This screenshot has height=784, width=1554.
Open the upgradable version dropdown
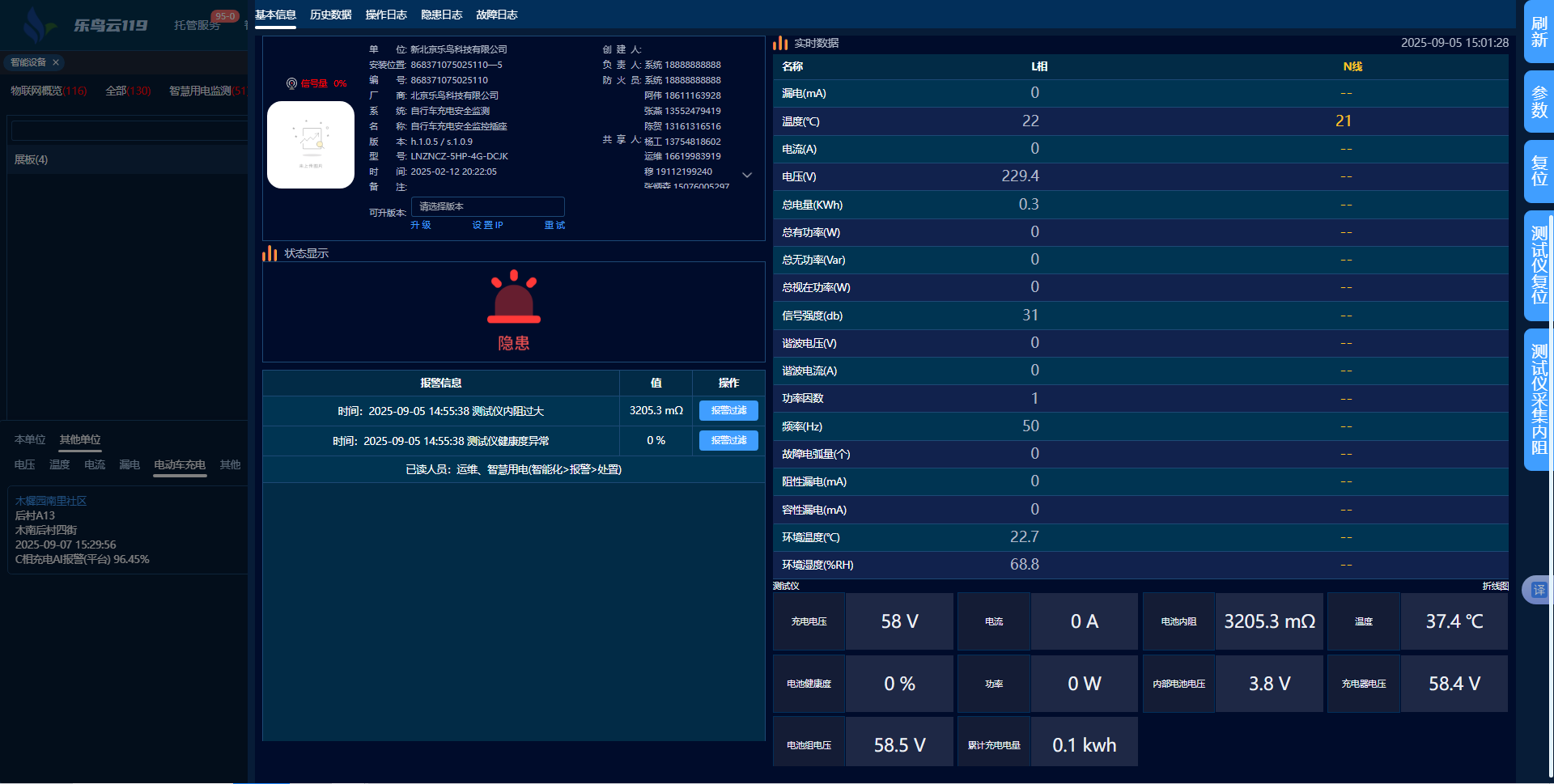coord(487,206)
